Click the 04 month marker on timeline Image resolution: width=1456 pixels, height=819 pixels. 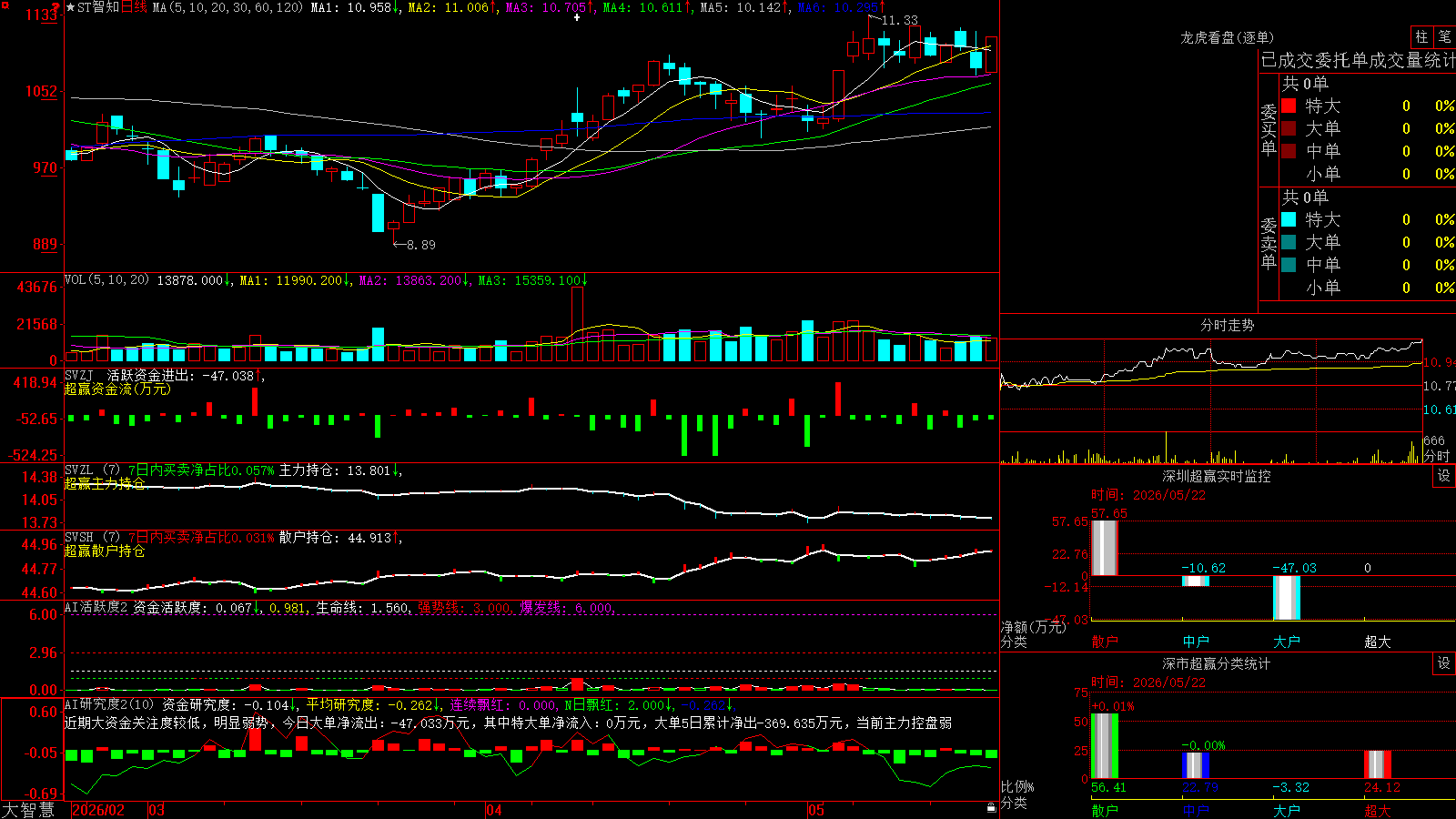[494, 810]
